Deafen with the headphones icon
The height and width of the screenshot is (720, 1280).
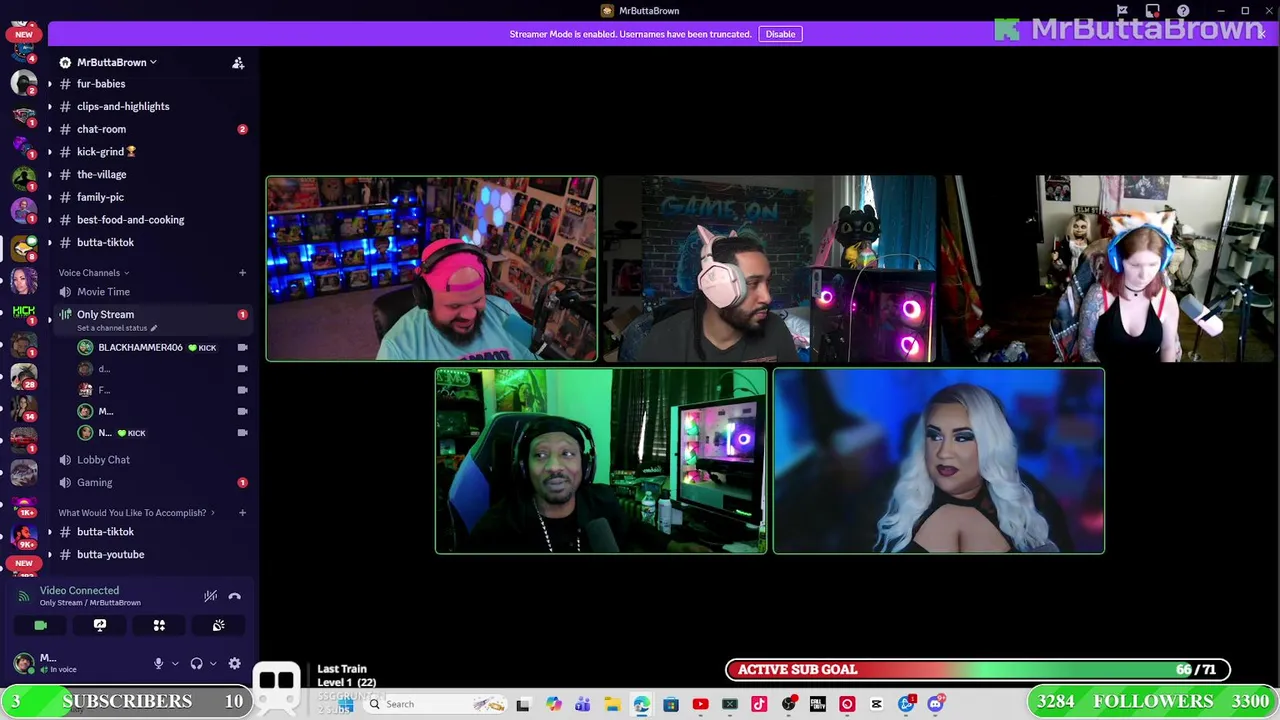(196, 663)
